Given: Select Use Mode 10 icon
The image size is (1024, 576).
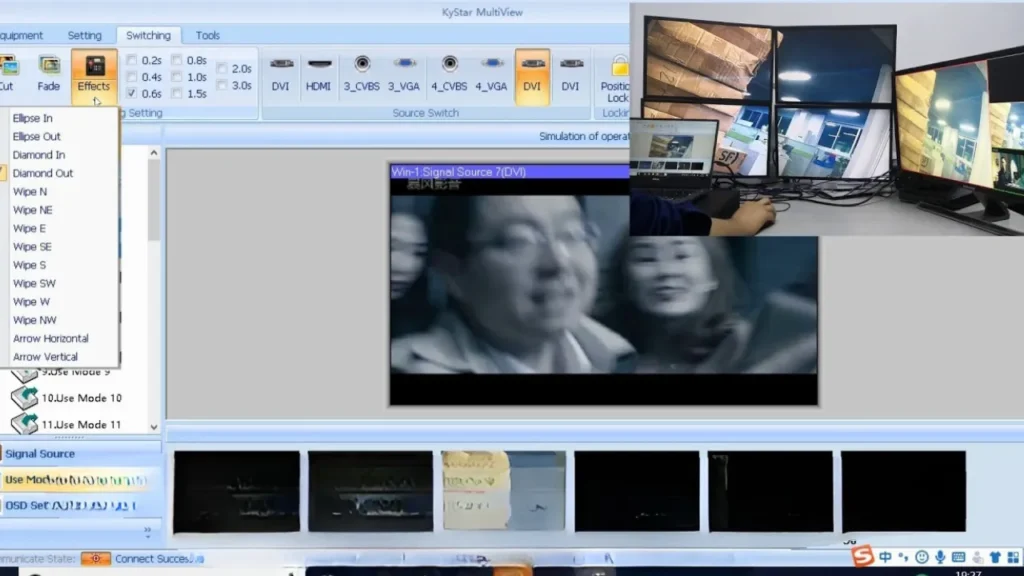Looking at the screenshot, I should pyautogui.click(x=24, y=398).
